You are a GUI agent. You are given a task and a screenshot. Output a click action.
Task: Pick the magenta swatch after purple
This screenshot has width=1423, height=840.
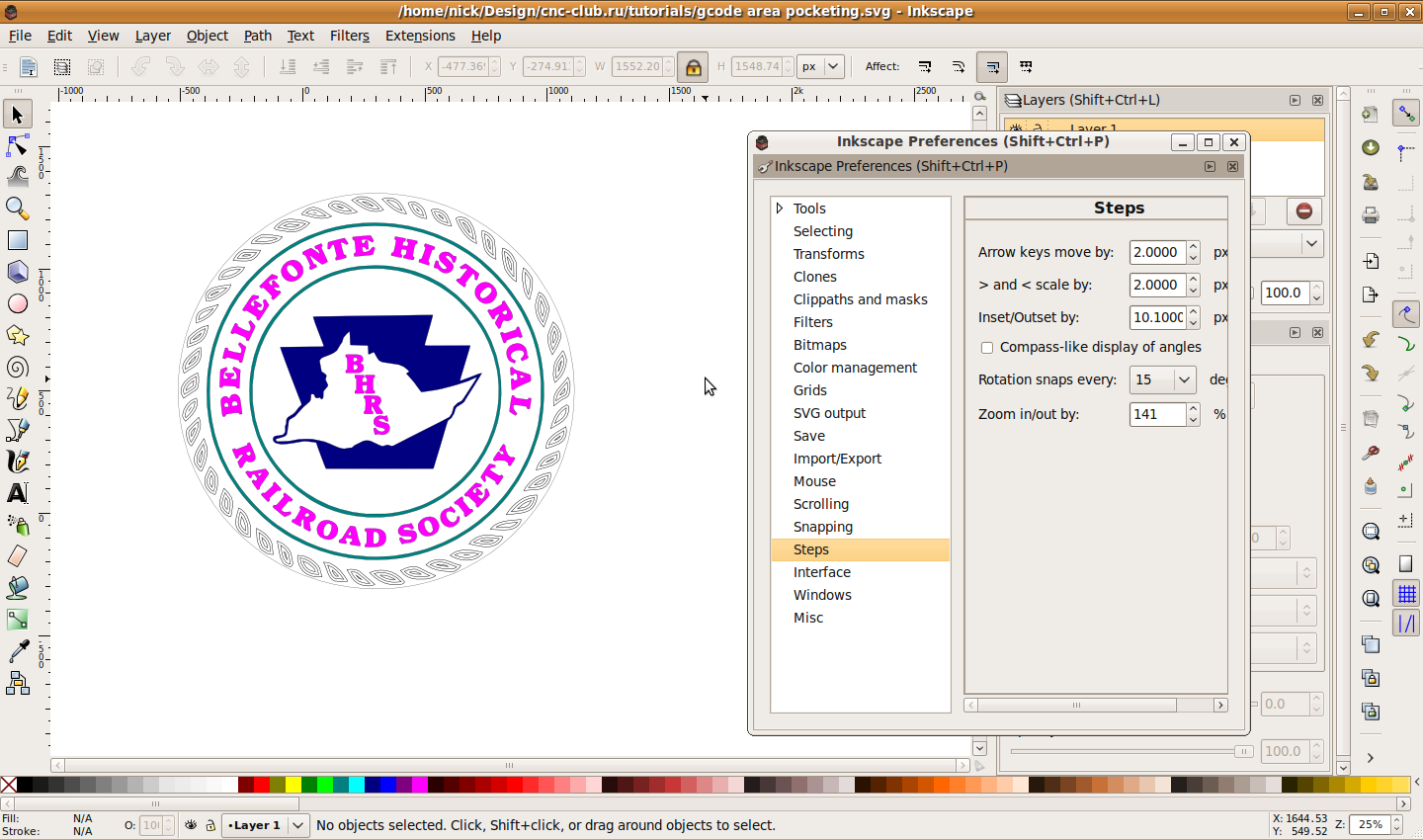tap(420, 785)
